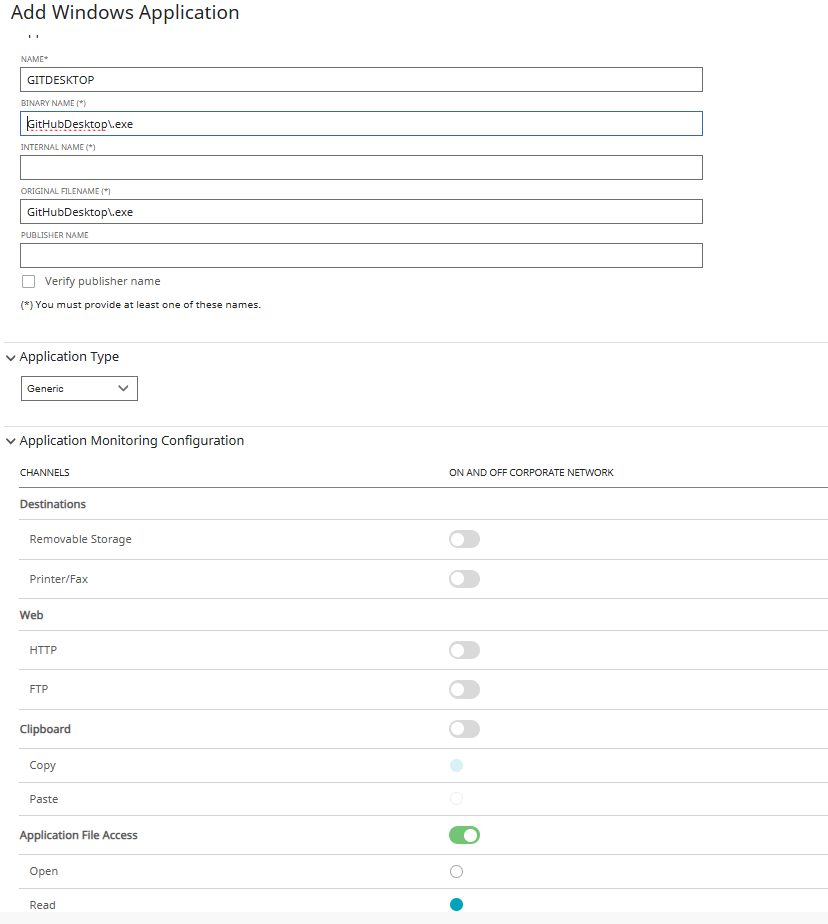Enable the Removable Storage toggle
The width and height of the screenshot is (828, 924).
[464, 539]
